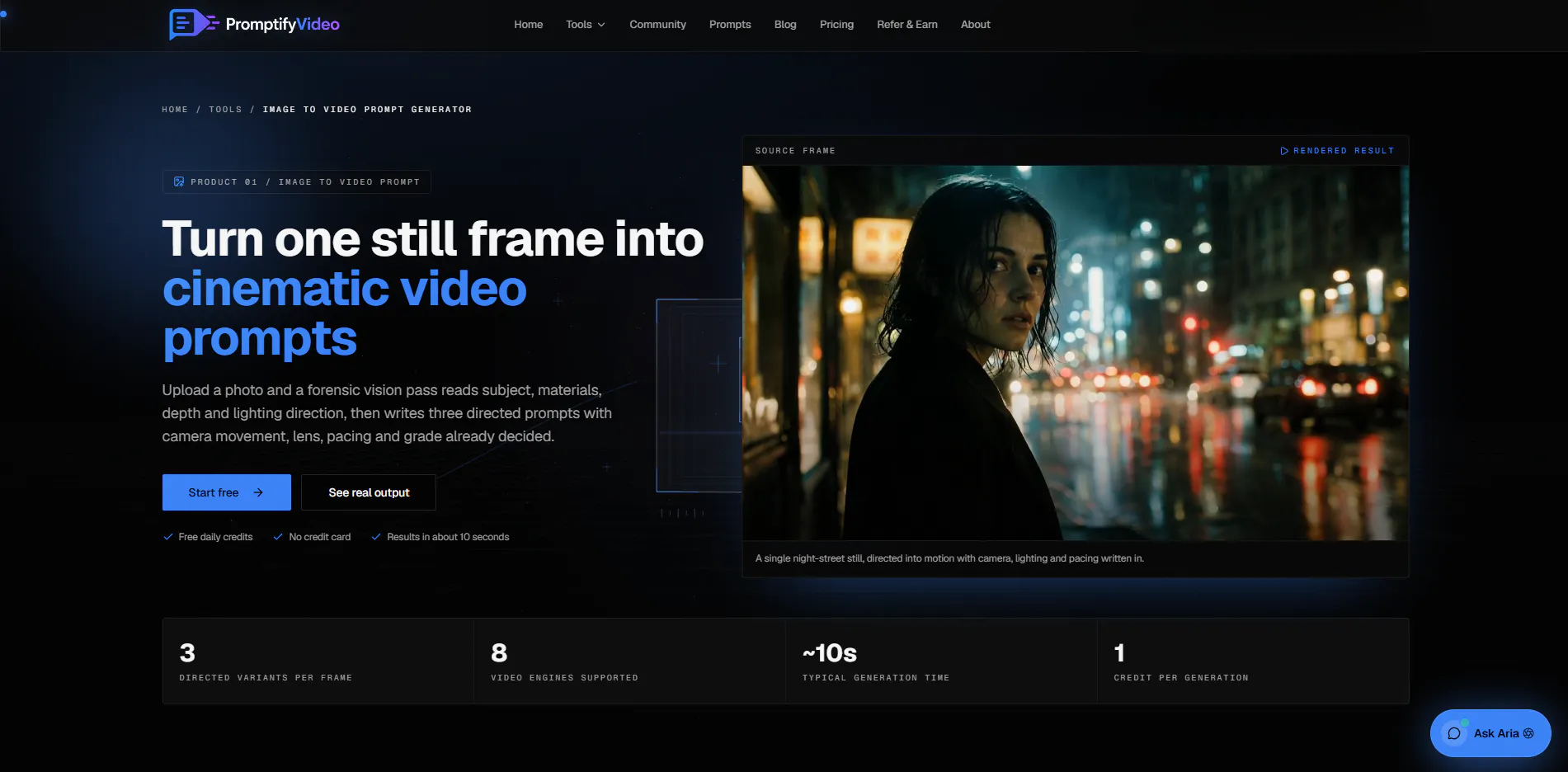Viewport: 1568px width, 772px height.
Task: Click the Results in about 10 seconds text
Action: [448, 537]
